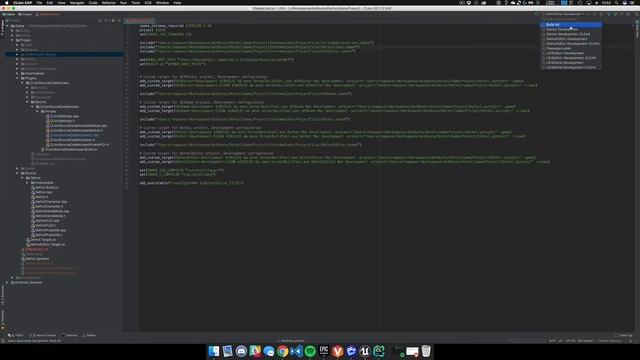
Task: Select CLionSourceCodeAccessor.cpp in project tree
Action: pyautogui.click(x=74, y=135)
